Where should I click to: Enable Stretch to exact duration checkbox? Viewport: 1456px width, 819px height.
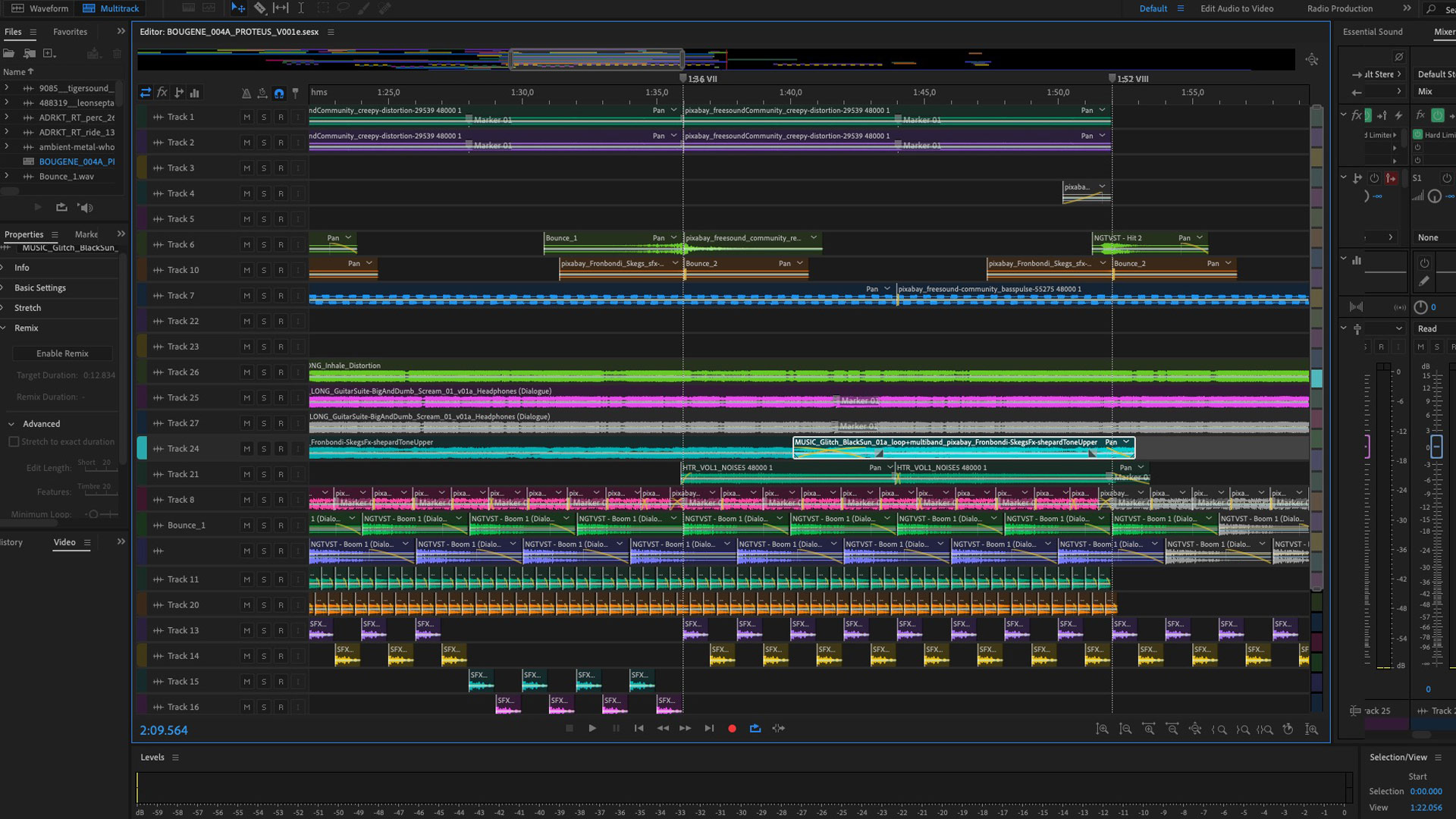(x=14, y=442)
